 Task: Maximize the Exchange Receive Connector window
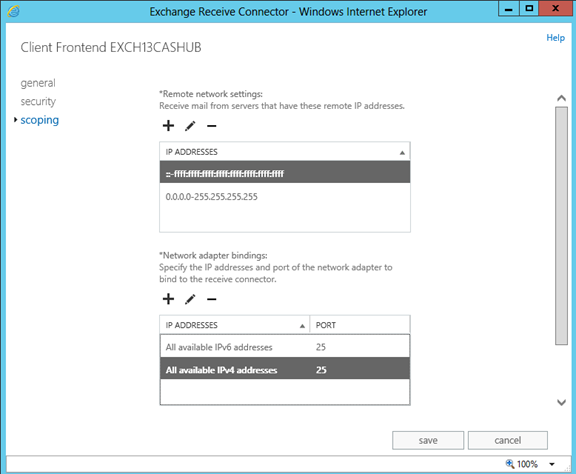(529, 9)
